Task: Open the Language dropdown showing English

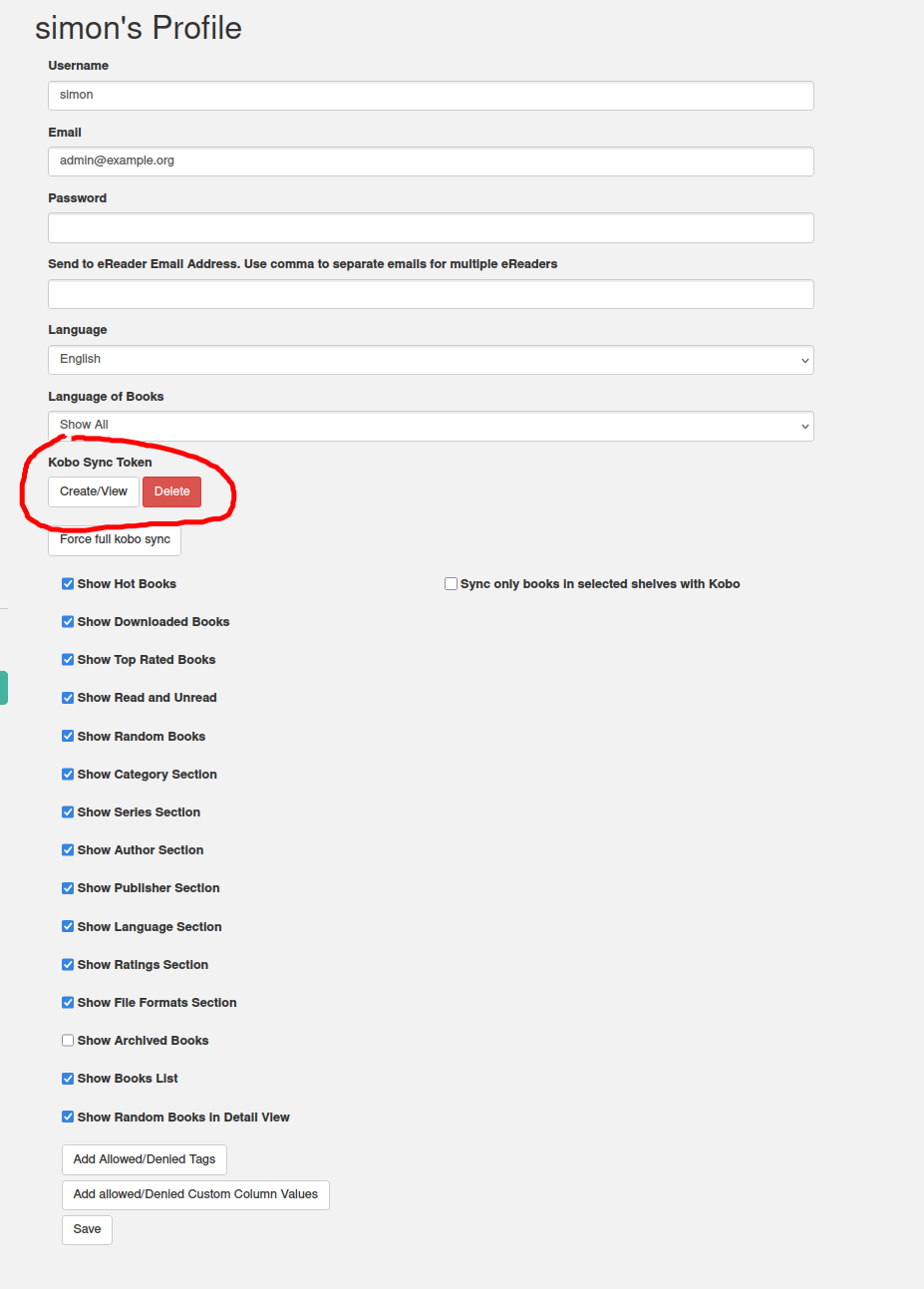Action: coord(431,360)
